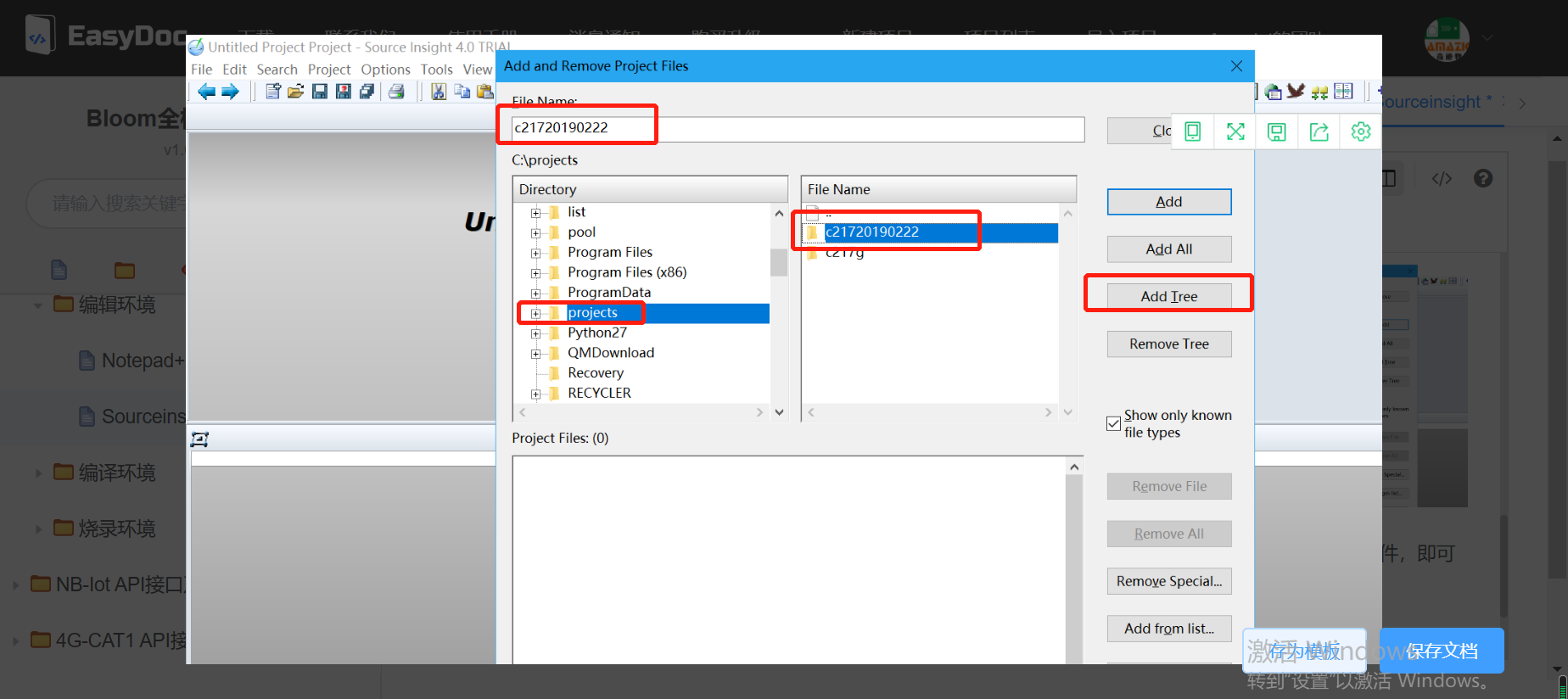Image resolution: width=1568 pixels, height=699 pixels.
Task: Click the Add All button
Action: tap(1169, 249)
